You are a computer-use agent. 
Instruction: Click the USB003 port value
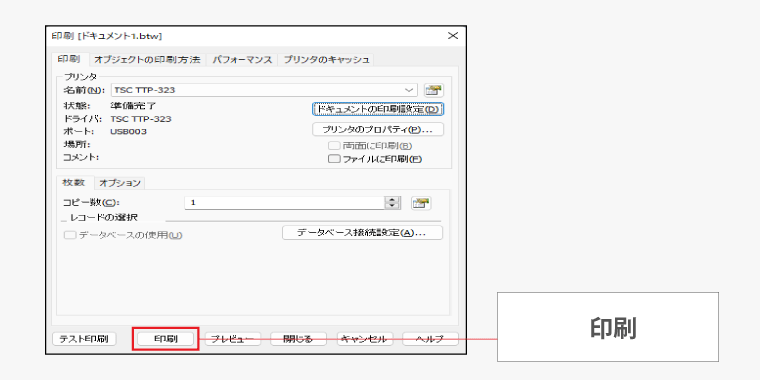point(128,131)
